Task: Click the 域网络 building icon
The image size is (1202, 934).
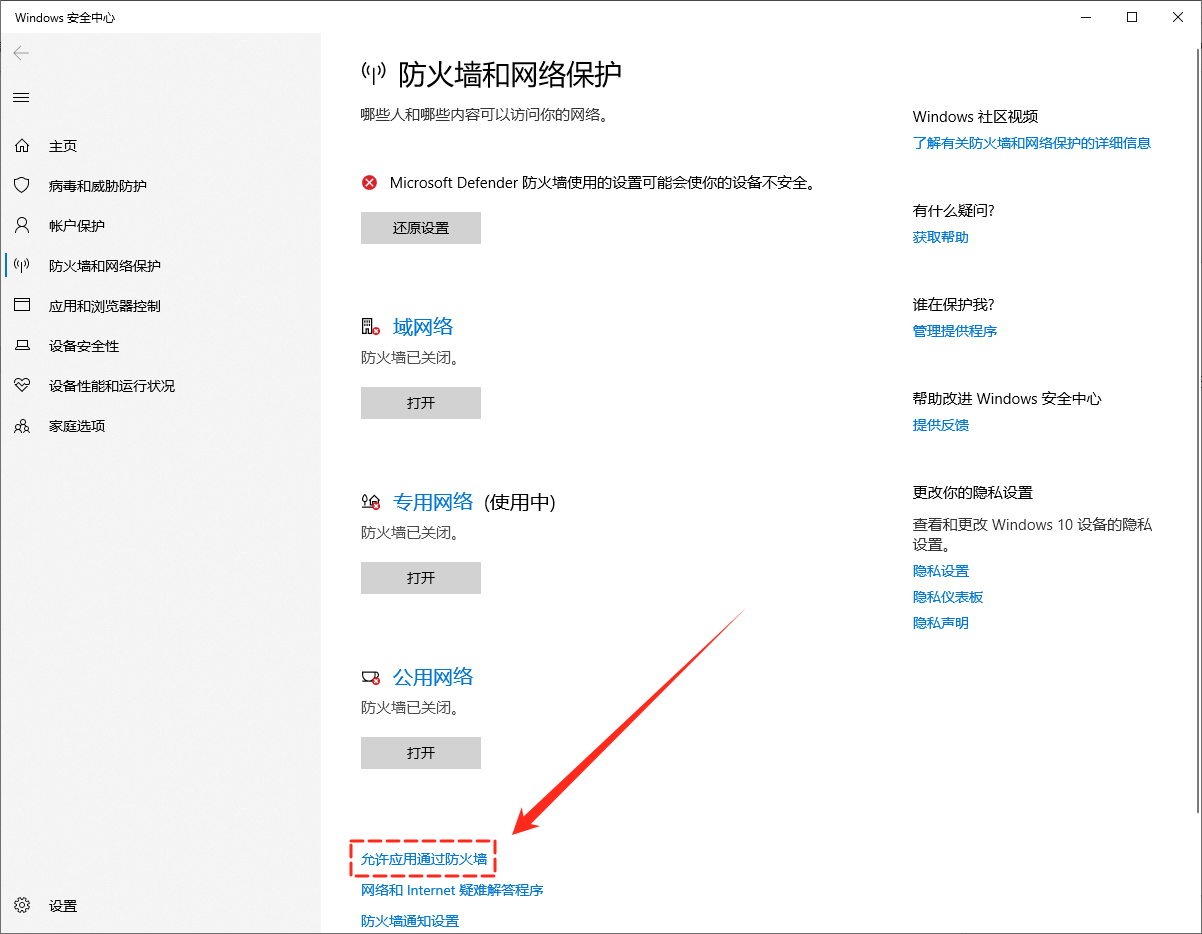Action: pyautogui.click(x=371, y=327)
